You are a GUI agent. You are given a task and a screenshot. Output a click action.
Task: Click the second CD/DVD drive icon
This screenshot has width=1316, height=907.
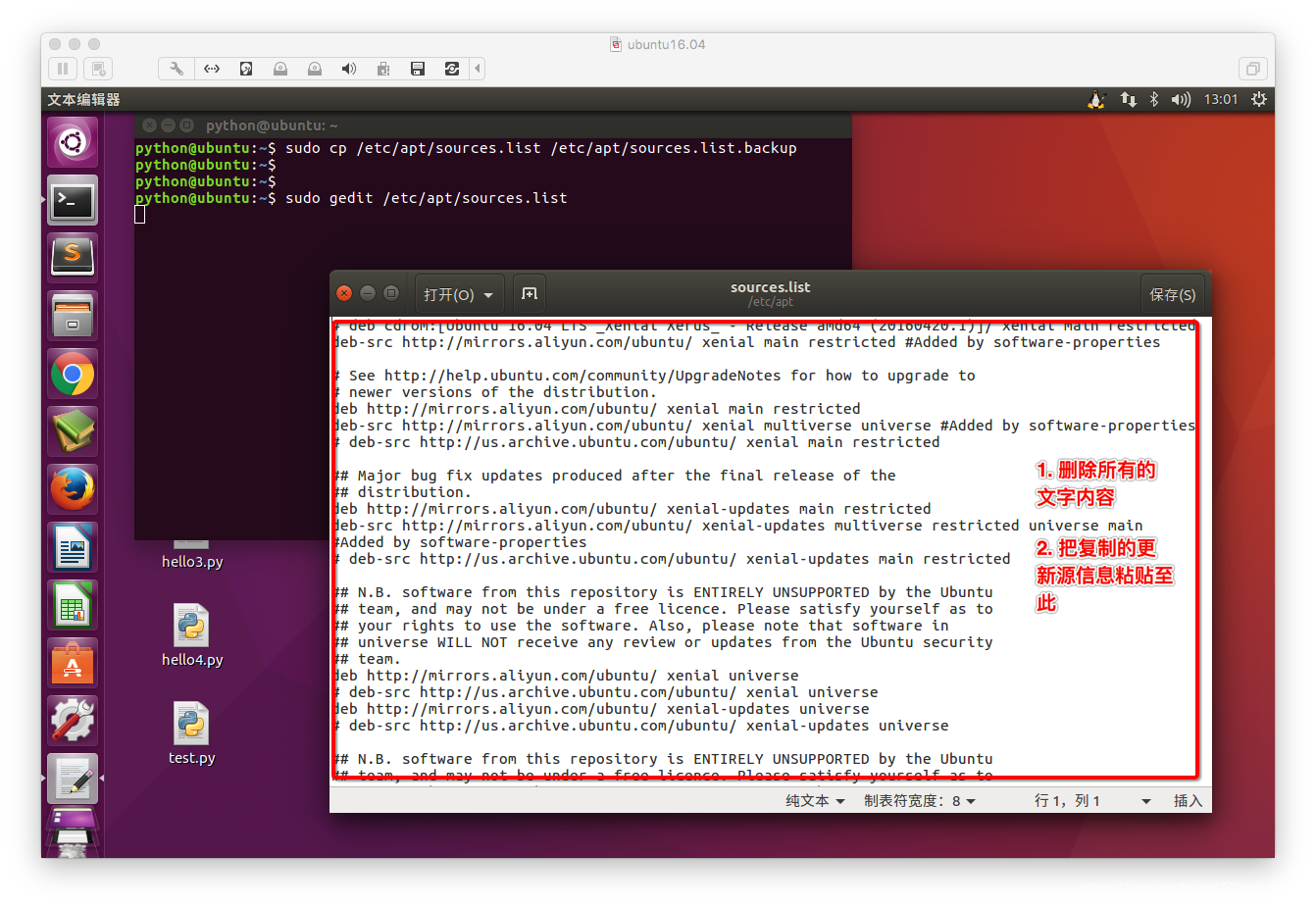(315, 69)
